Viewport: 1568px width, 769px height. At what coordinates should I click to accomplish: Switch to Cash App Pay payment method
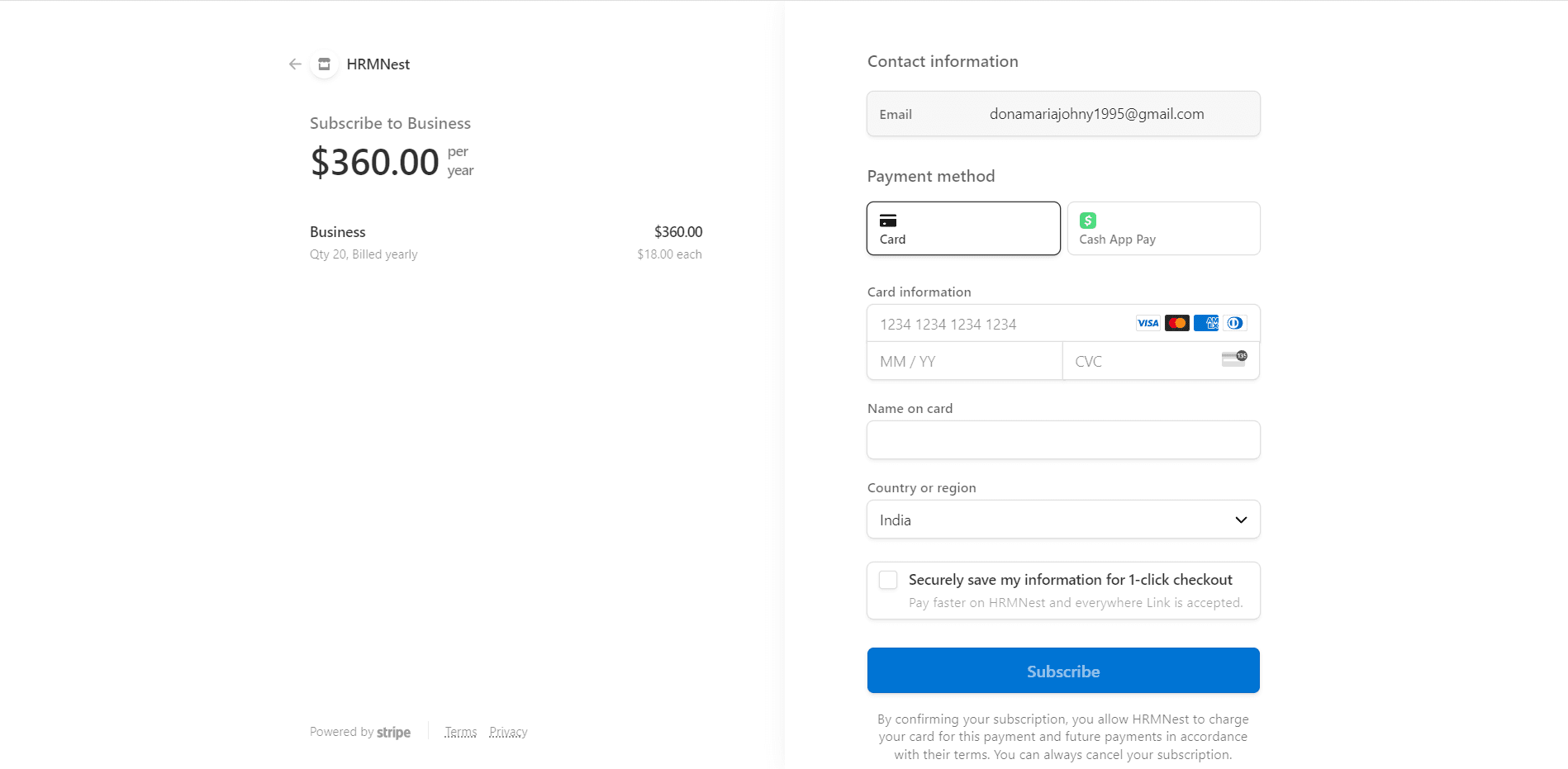pyautogui.click(x=1163, y=229)
